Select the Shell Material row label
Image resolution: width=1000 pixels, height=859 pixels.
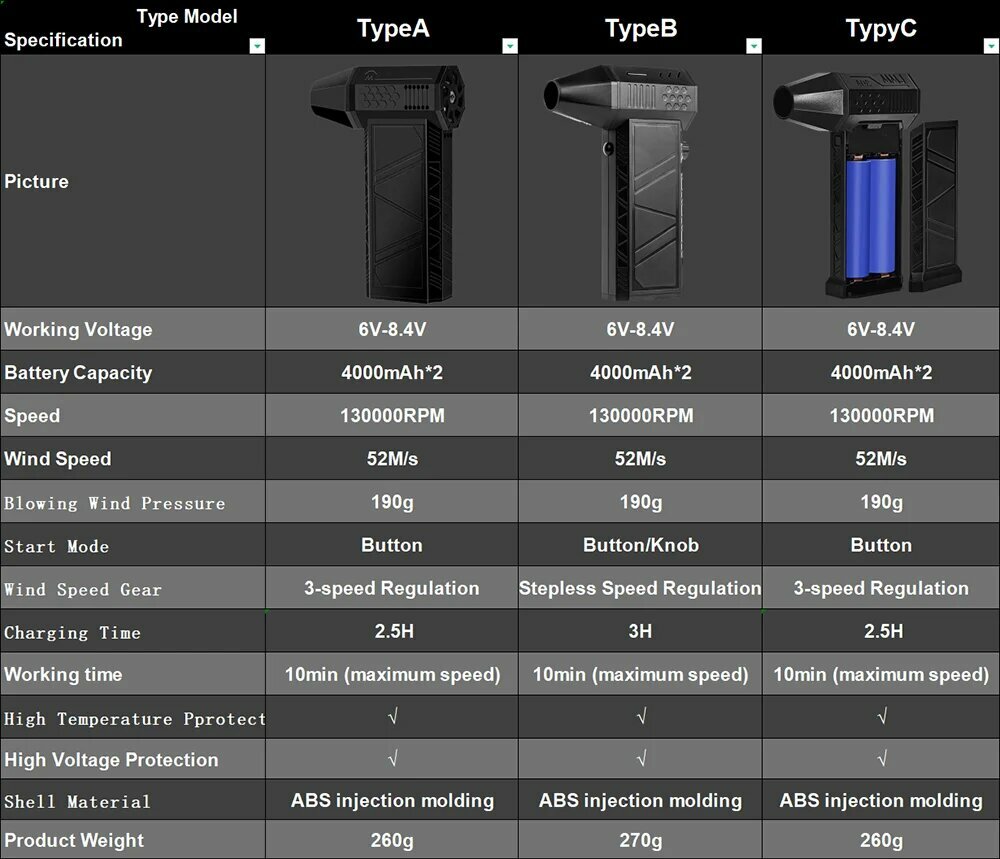(x=77, y=802)
